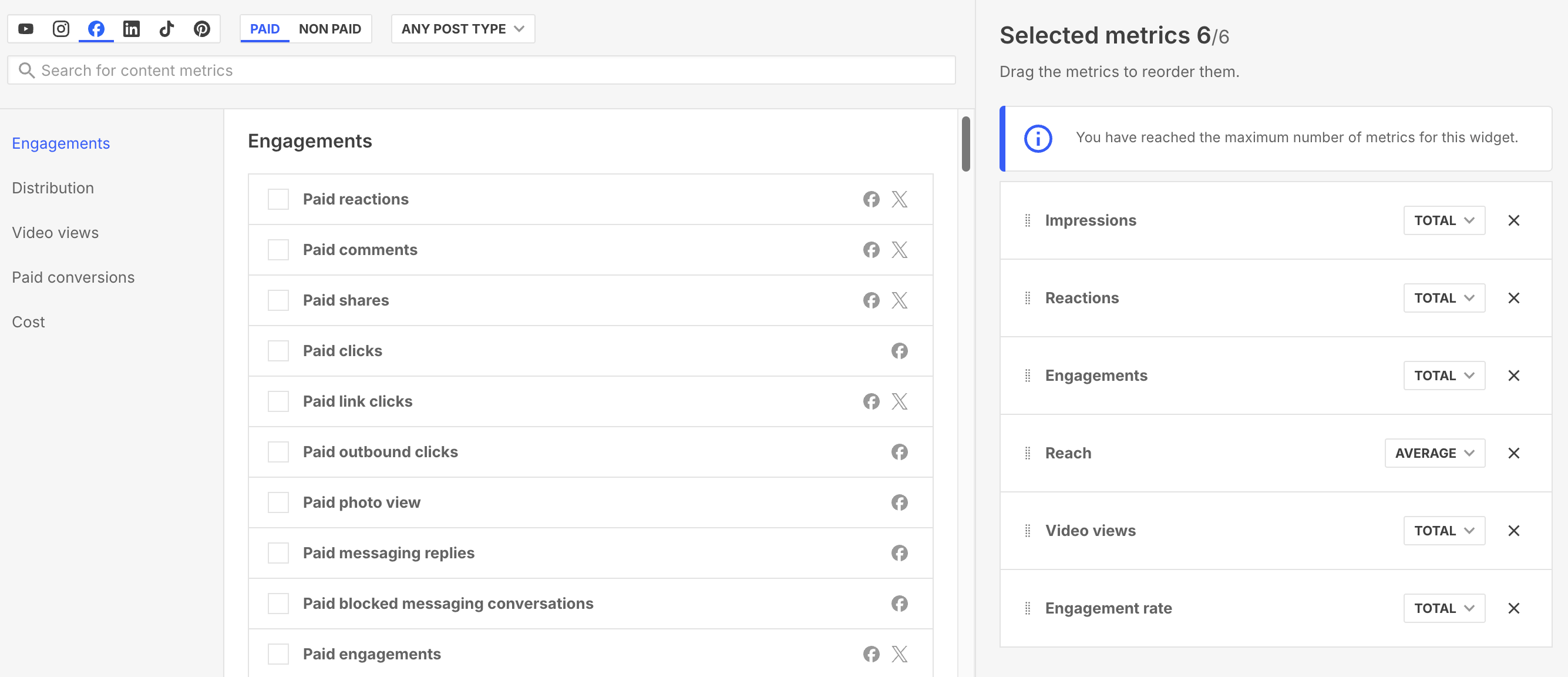Click X icon in Paid reactions row
The width and height of the screenshot is (1568, 677).
900,199
